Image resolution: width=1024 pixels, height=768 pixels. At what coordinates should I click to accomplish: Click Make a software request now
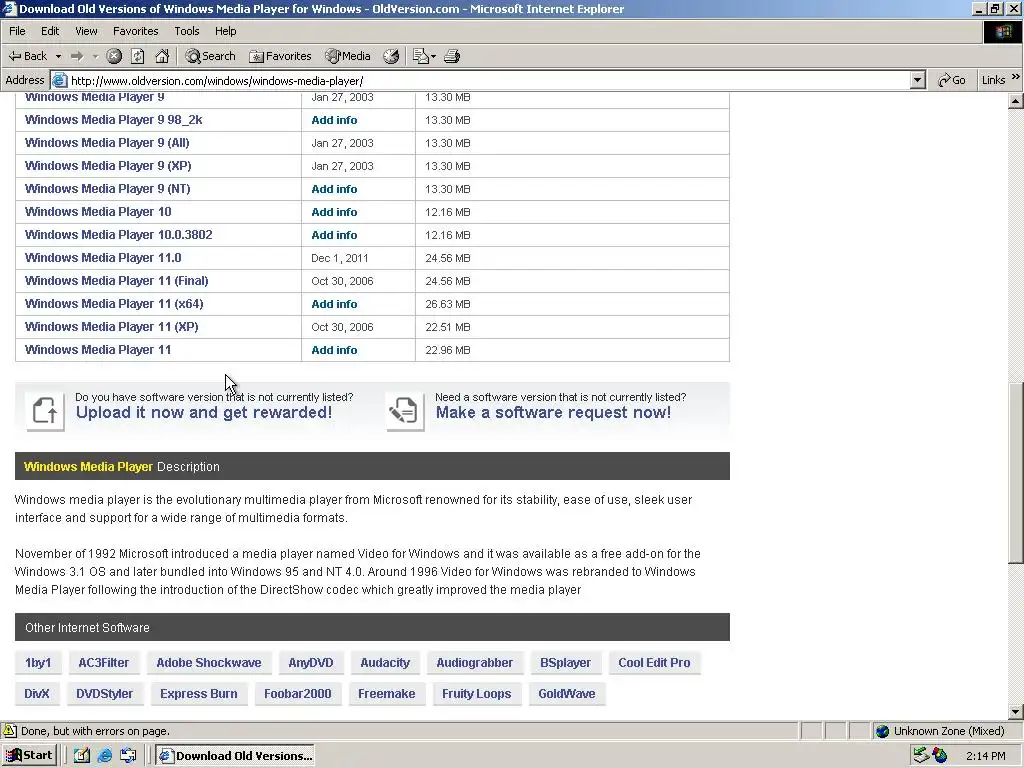tap(553, 413)
